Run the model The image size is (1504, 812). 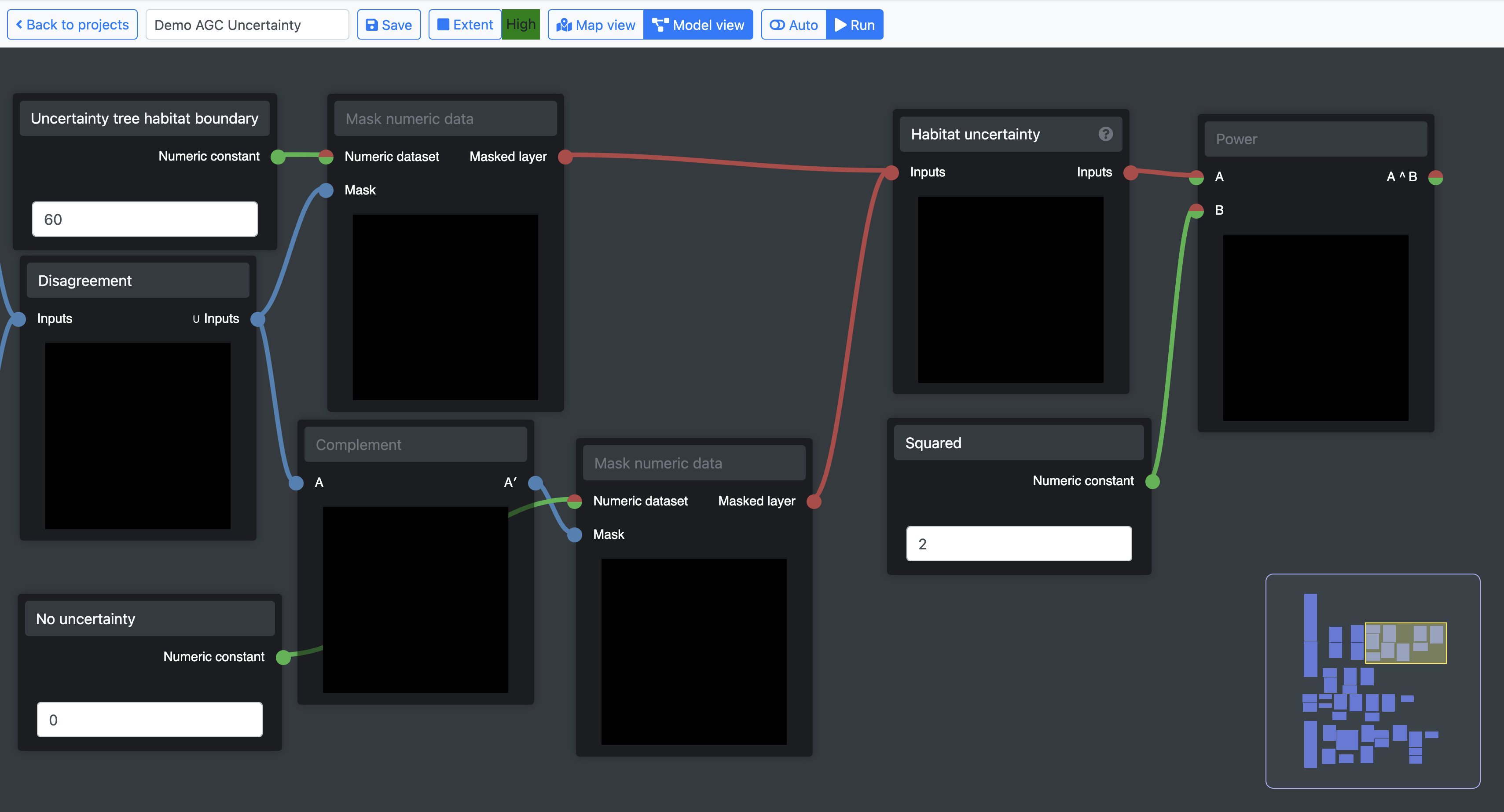click(854, 25)
